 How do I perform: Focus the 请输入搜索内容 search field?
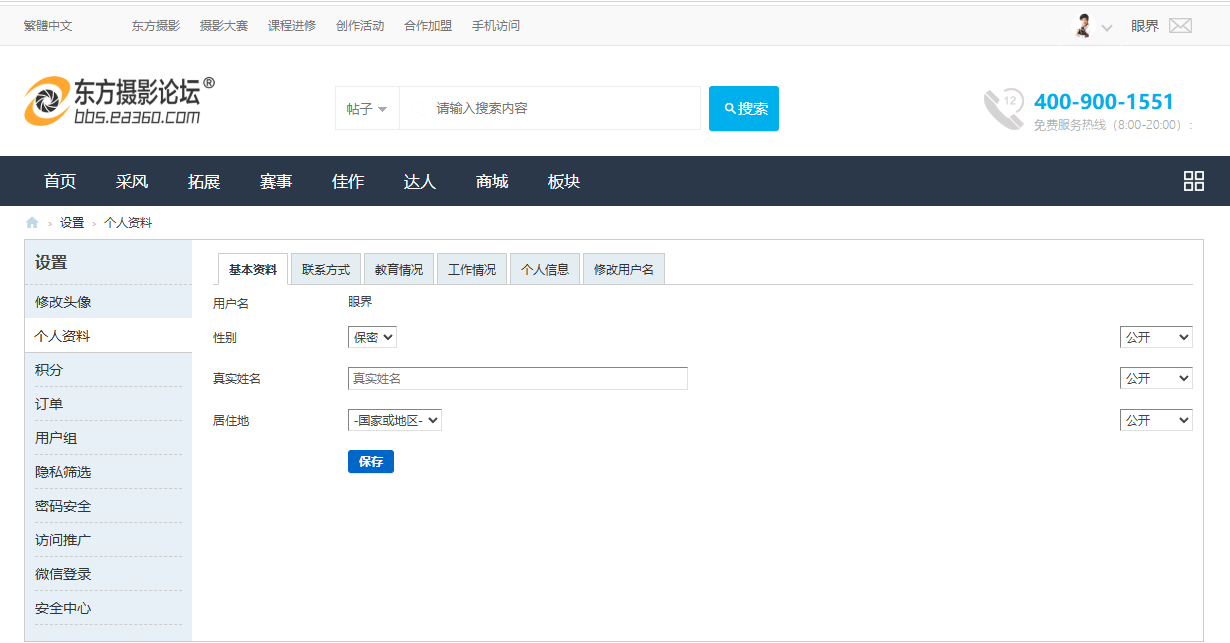click(x=550, y=108)
